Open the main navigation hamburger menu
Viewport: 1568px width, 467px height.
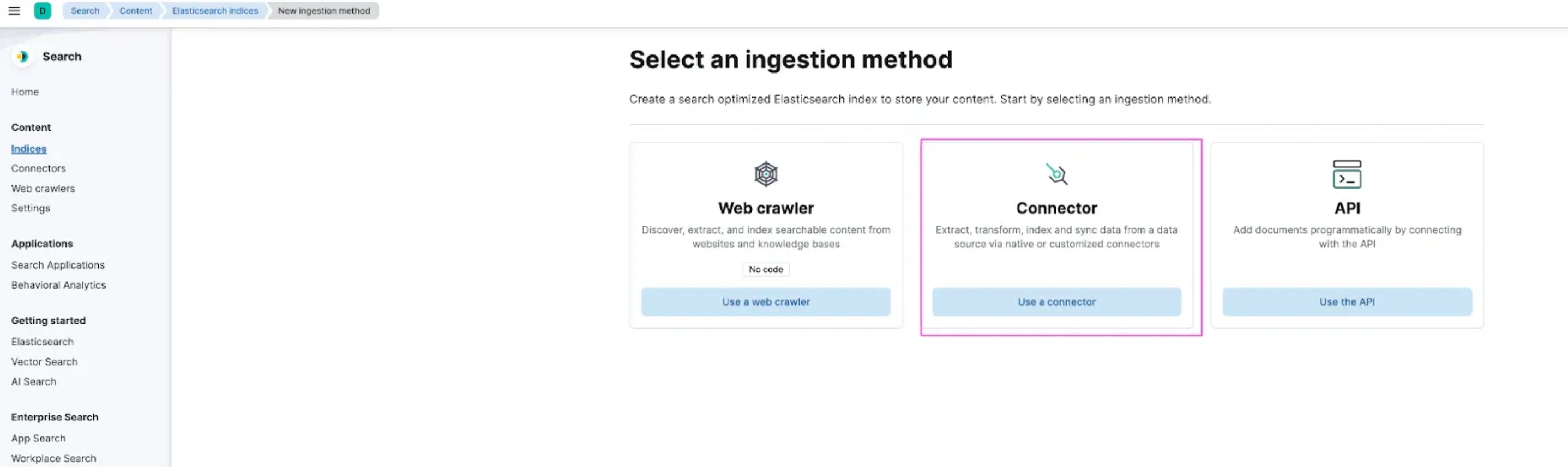click(x=14, y=10)
